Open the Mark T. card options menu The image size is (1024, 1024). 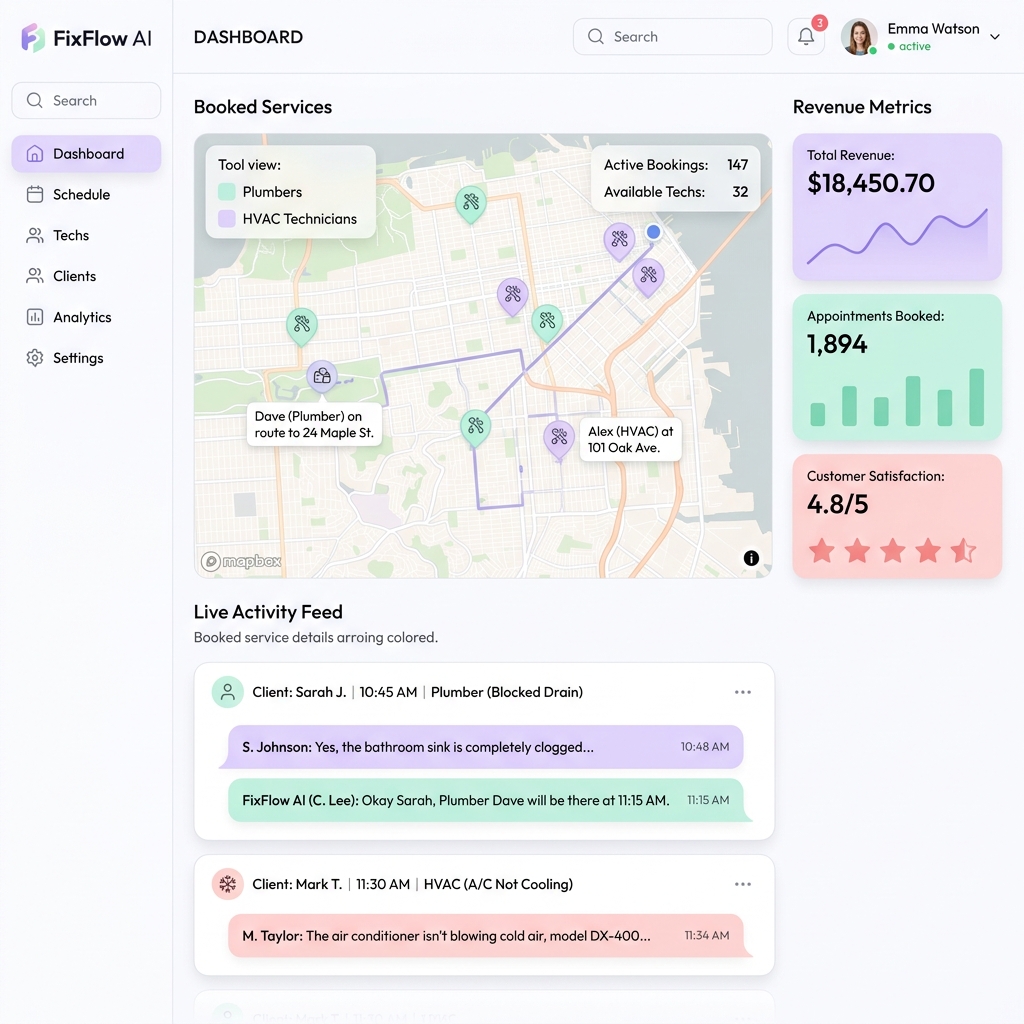(743, 884)
